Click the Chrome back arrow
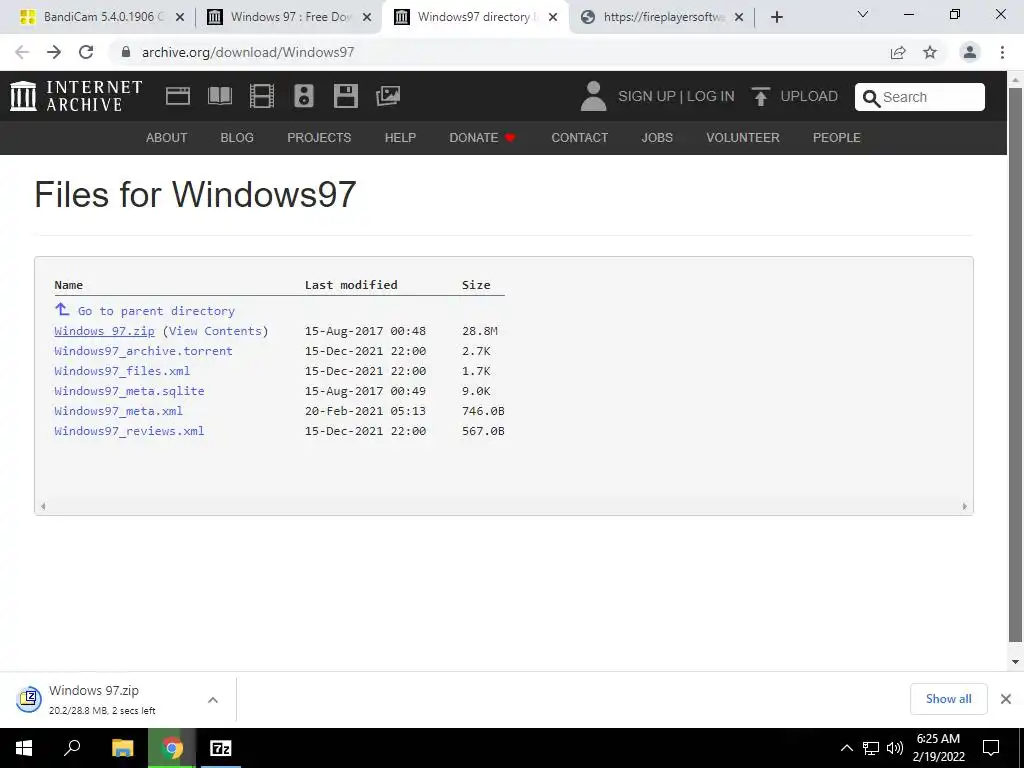 (22, 52)
